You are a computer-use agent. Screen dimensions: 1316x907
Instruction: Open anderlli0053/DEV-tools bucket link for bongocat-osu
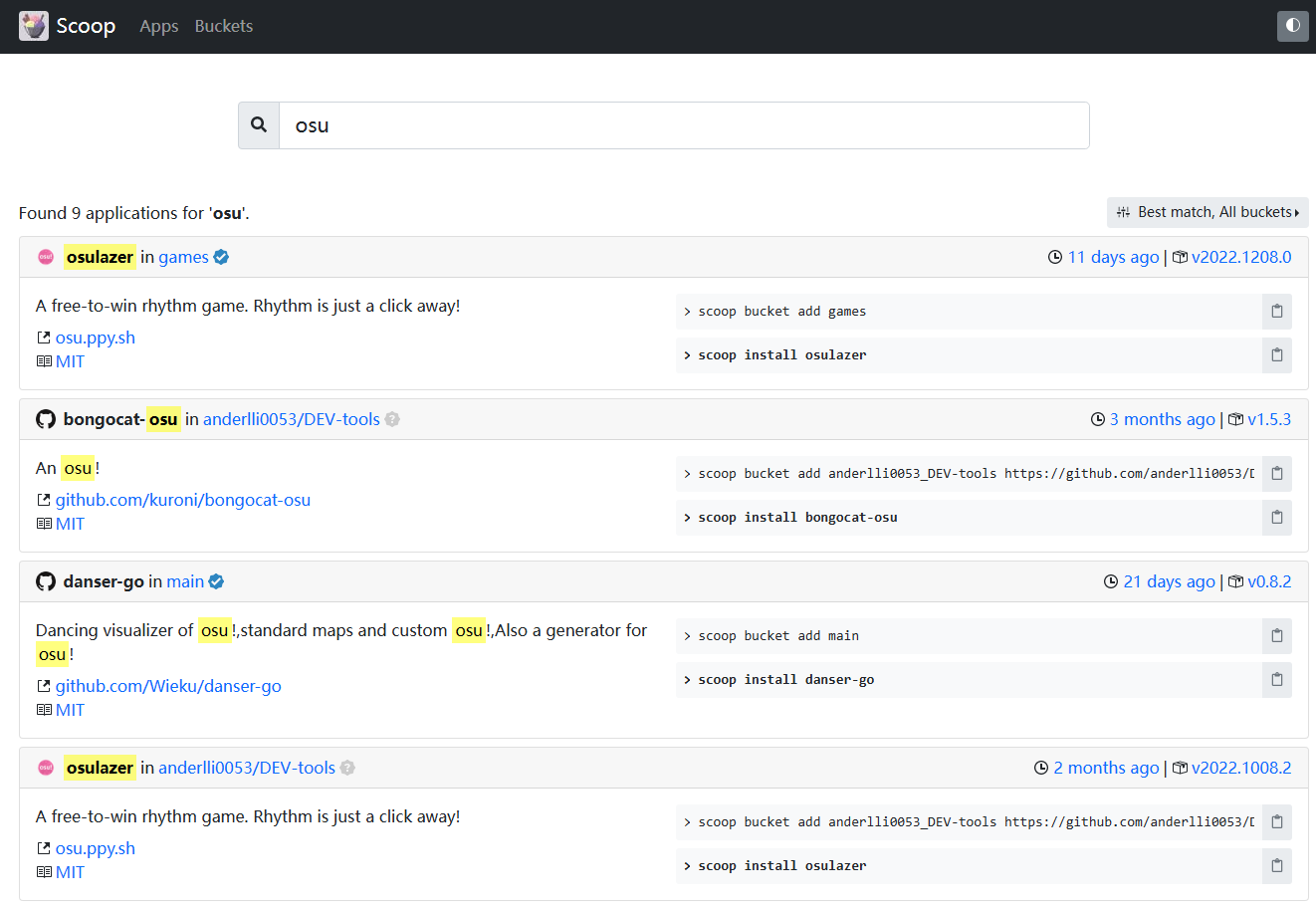(x=292, y=419)
